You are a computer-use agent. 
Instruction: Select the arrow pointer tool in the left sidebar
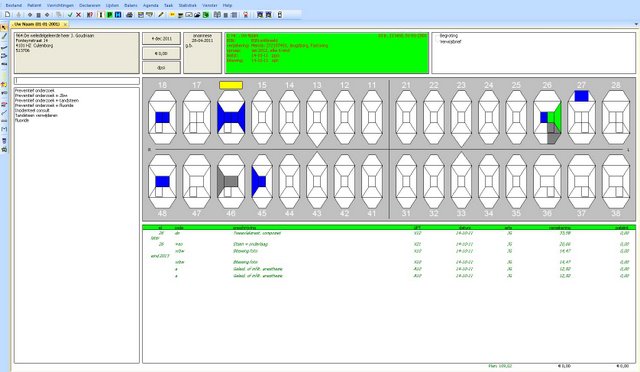[4, 28]
